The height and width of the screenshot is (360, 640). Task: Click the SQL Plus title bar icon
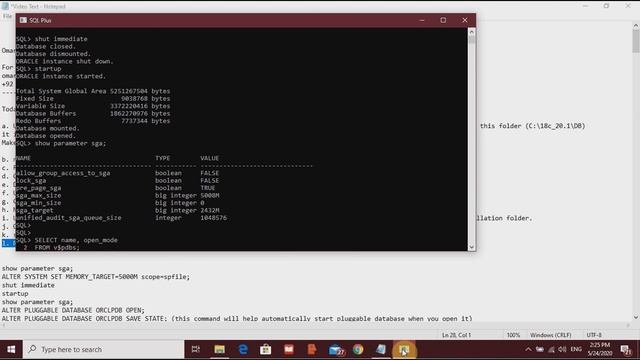click(23, 20)
